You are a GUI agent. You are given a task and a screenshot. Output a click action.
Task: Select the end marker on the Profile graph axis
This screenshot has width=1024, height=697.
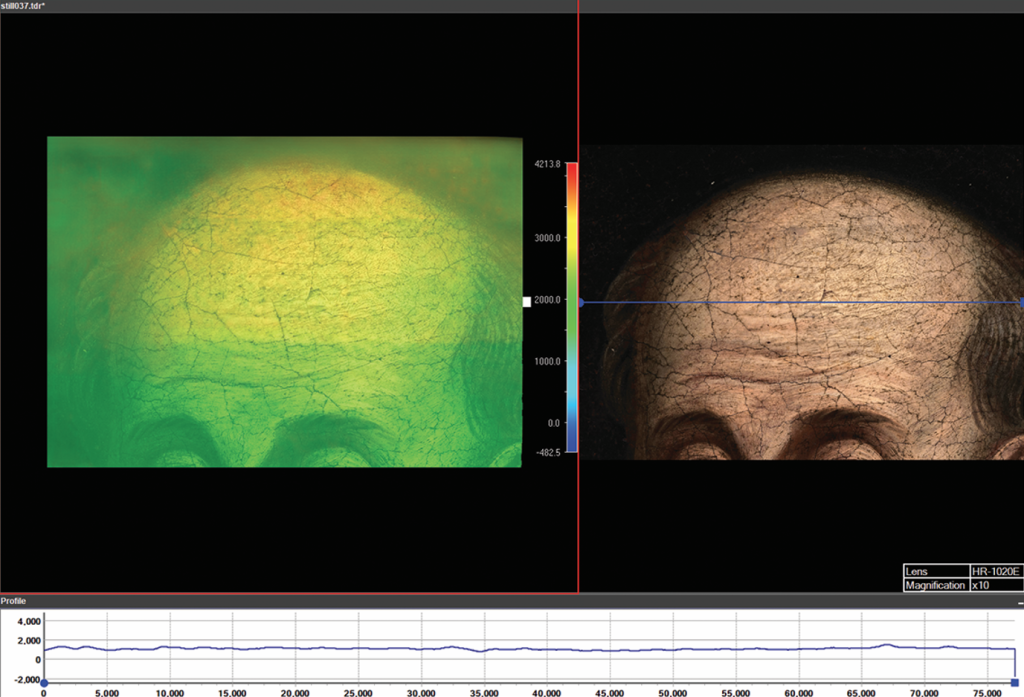pos(1015,682)
